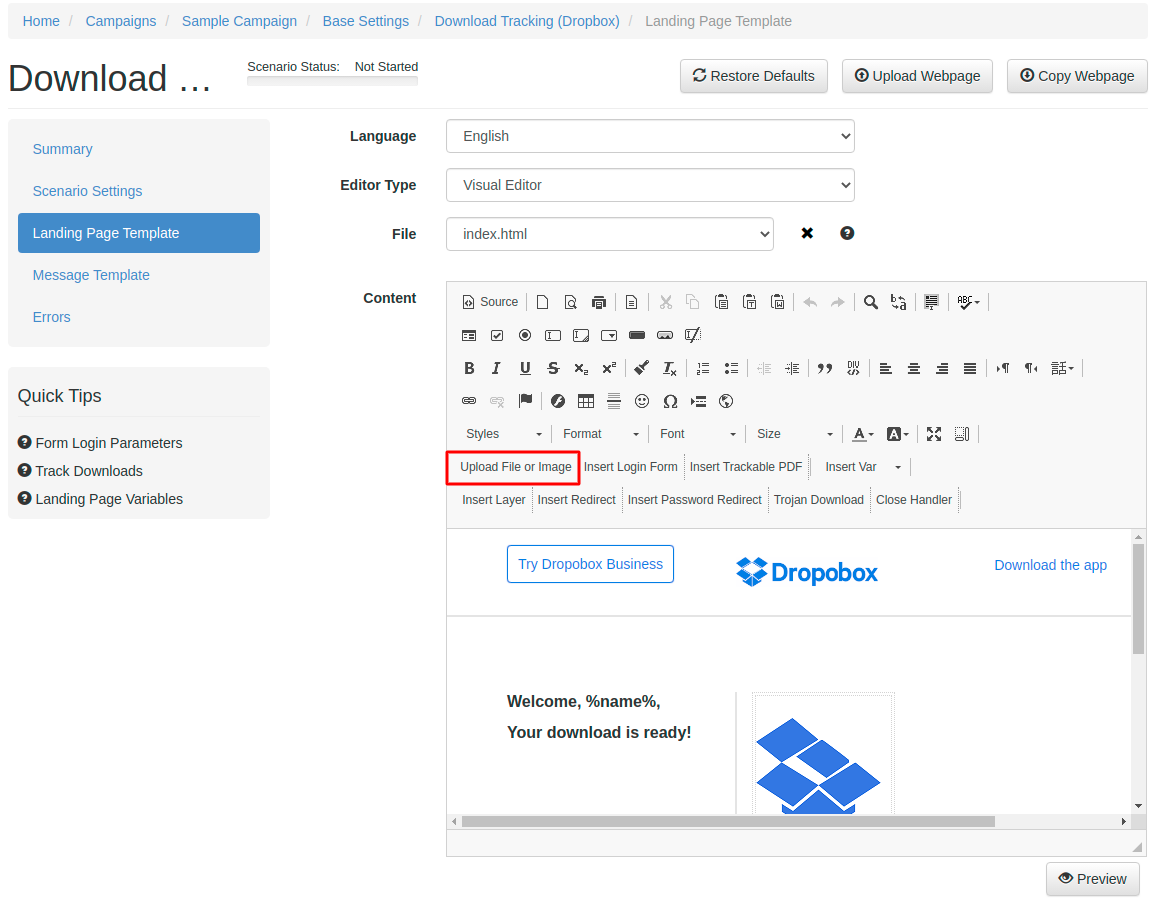Insert an Image Button icon
This screenshot has width=1161, height=898.
(x=665, y=335)
